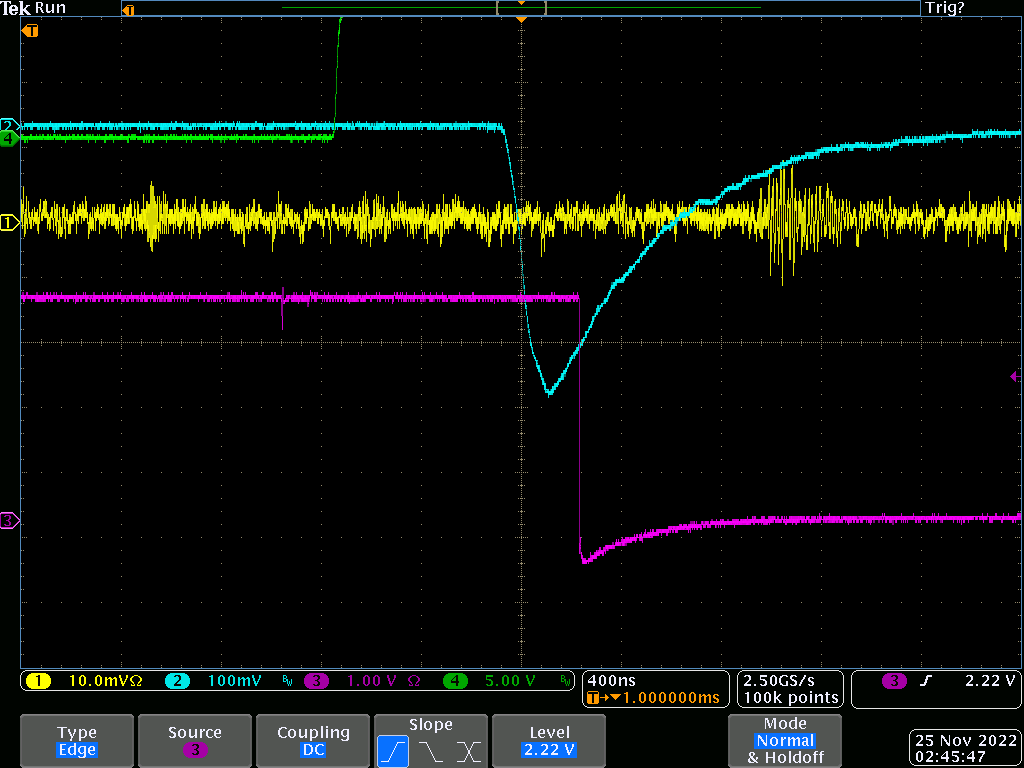The width and height of the screenshot is (1024, 768).
Task: Open the trigger Source selection menu
Action: click(195, 741)
